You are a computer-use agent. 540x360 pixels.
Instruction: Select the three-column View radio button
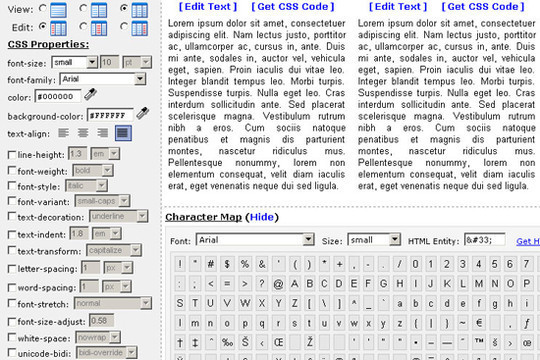124,8
